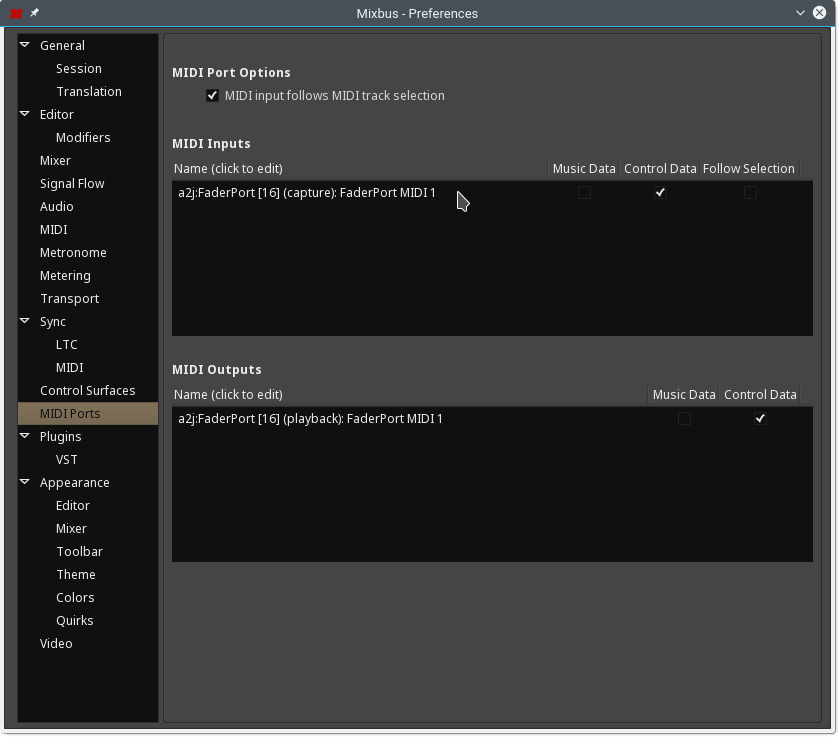Screen dimensions: 840x738
Task: Enable Music Data for FaderPort capture input
Action: pyautogui.click(x=584, y=193)
